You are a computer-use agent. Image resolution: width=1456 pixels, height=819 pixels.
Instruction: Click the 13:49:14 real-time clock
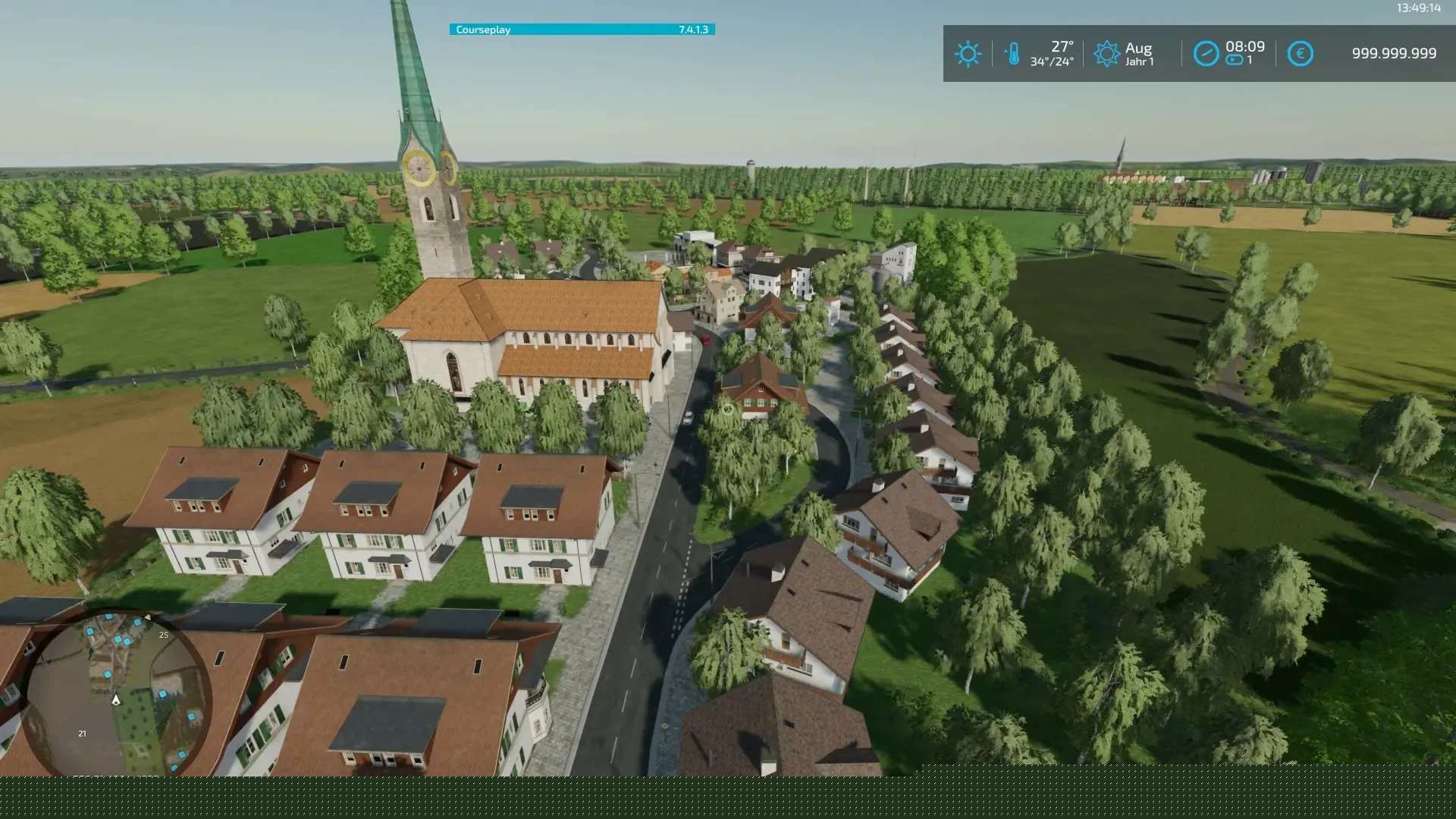(x=1418, y=8)
